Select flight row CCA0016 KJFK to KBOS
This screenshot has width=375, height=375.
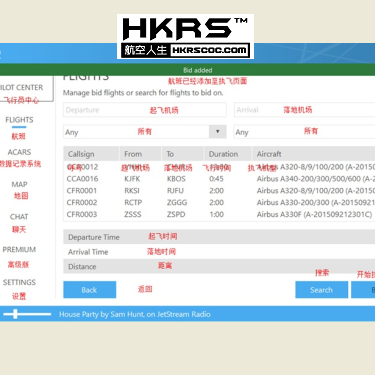(x=219, y=179)
